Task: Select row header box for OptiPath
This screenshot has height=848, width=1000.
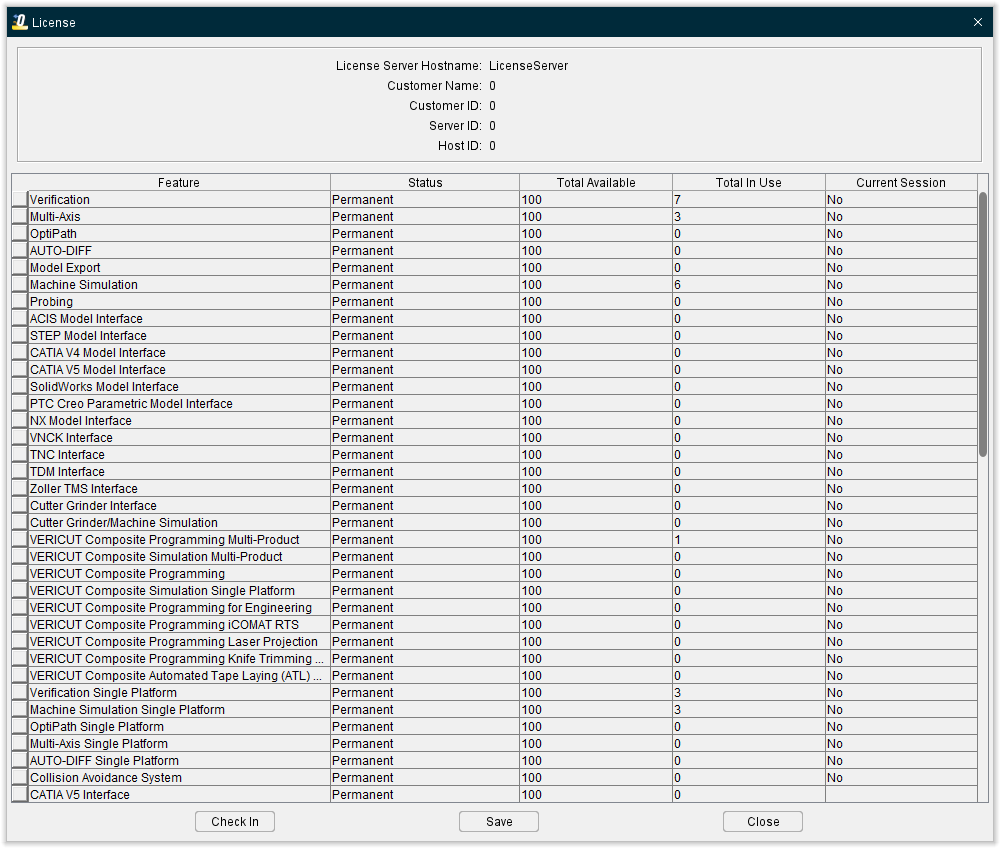Action: point(19,233)
